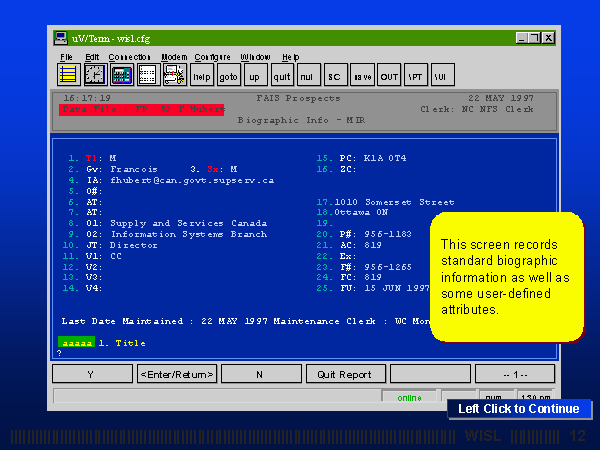Click the Quit Report button
The height and width of the screenshot is (450, 600).
(x=345, y=374)
